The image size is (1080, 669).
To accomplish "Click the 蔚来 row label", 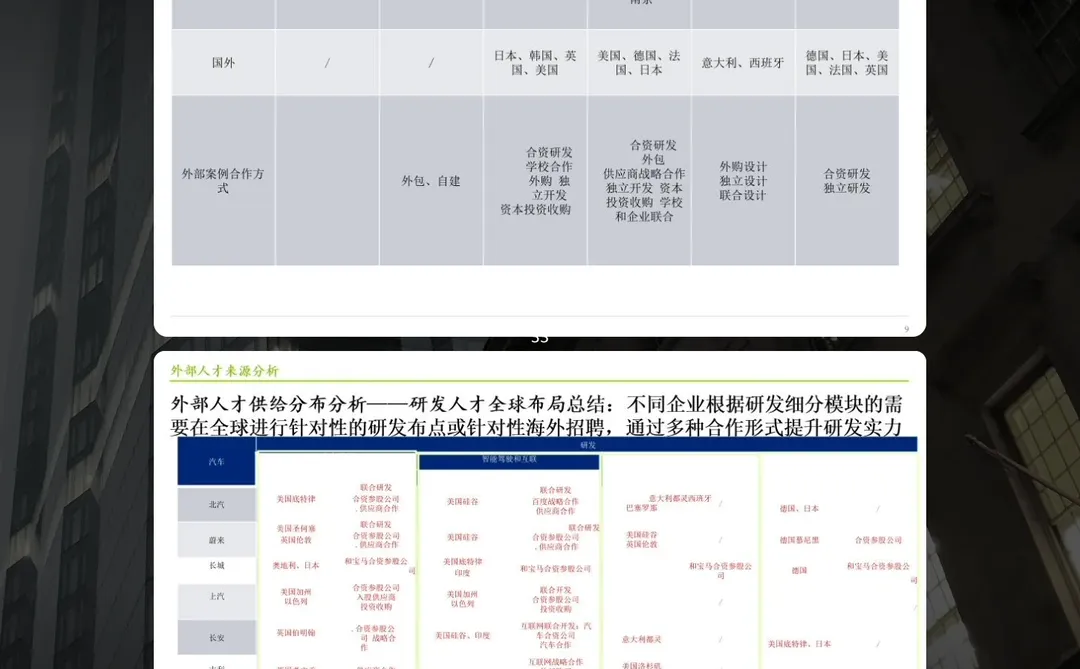I will tap(215, 540).
